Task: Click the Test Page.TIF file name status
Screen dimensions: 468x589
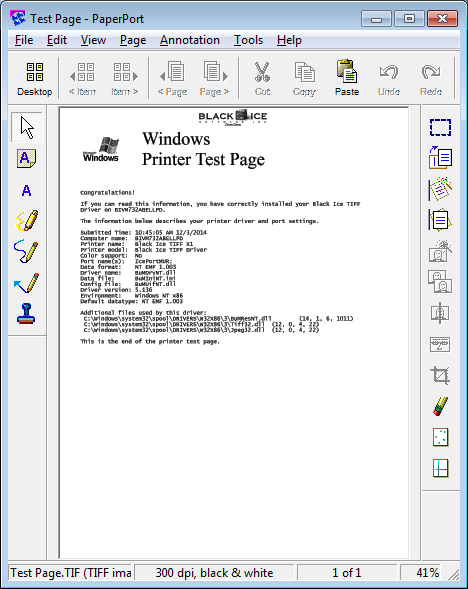Action: point(70,573)
